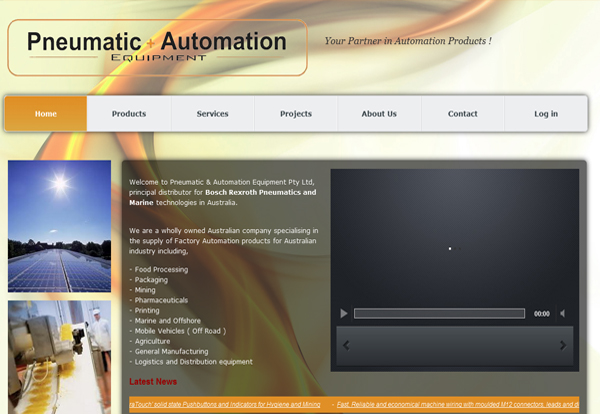Open the Services menu item
This screenshot has width=600, height=414.
(x=212, y=114)
